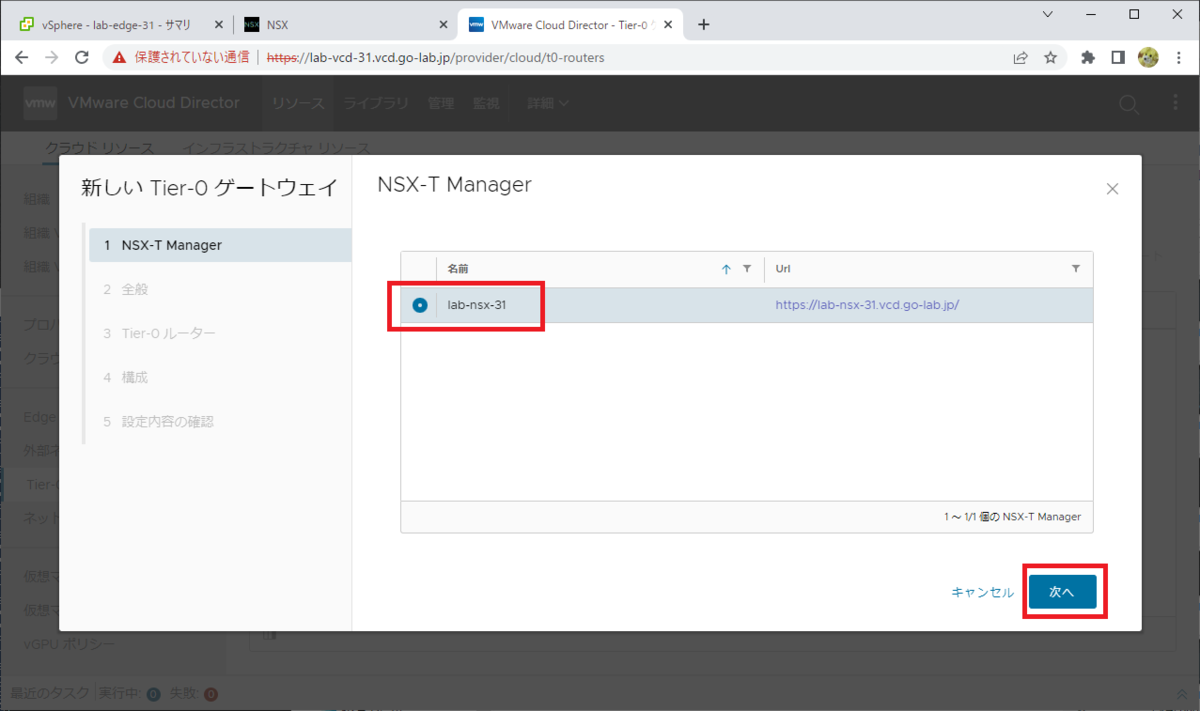1200x711 pixels.
Task: Click the address bar URL
Action: click(436, 58)
